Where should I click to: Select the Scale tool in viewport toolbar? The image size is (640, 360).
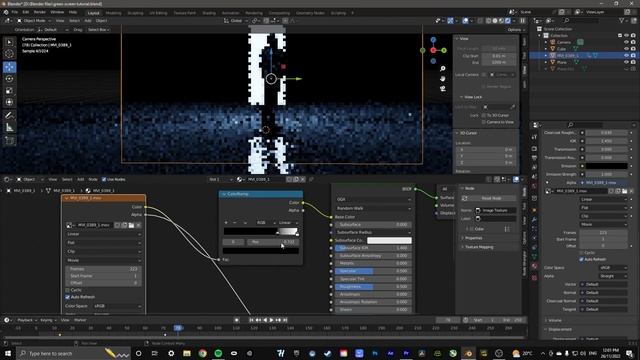click(9, 91)
